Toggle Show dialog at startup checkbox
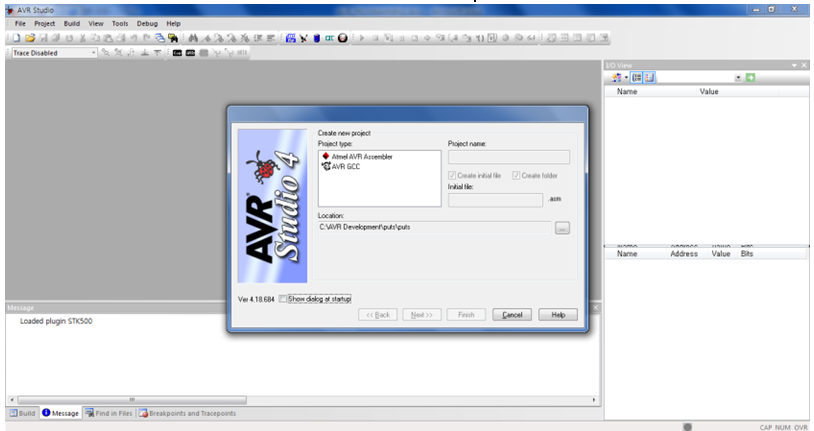Screen dimensions: 814x431 [x=284, y=298]
